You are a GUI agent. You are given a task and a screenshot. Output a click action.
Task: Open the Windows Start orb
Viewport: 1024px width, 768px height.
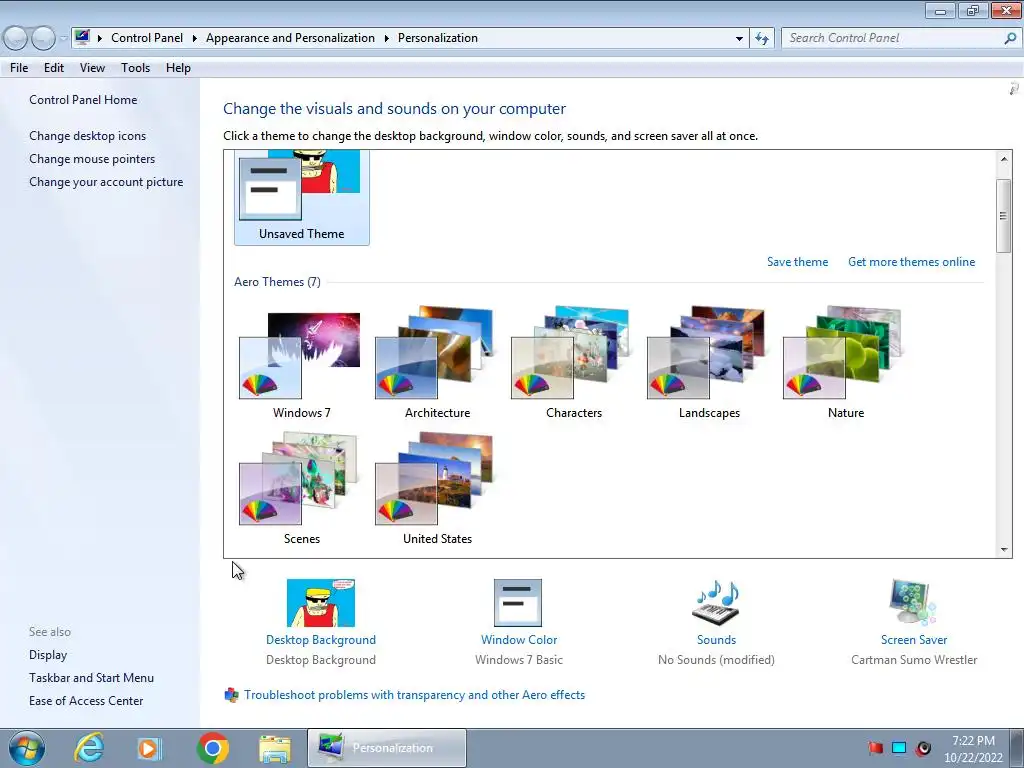(26, 748)
